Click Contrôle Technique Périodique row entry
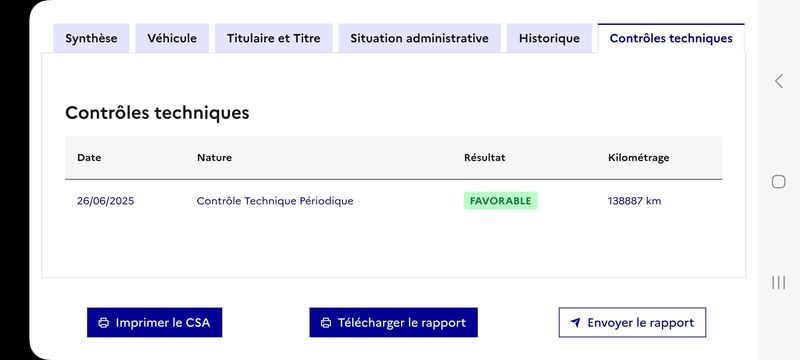Screen dimensions: 800x360 275,201
